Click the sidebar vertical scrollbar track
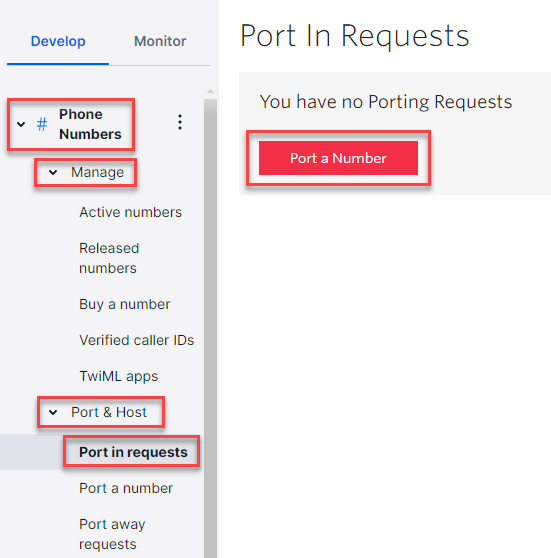Viewport: 551px width, 558px height. [210, 327]
